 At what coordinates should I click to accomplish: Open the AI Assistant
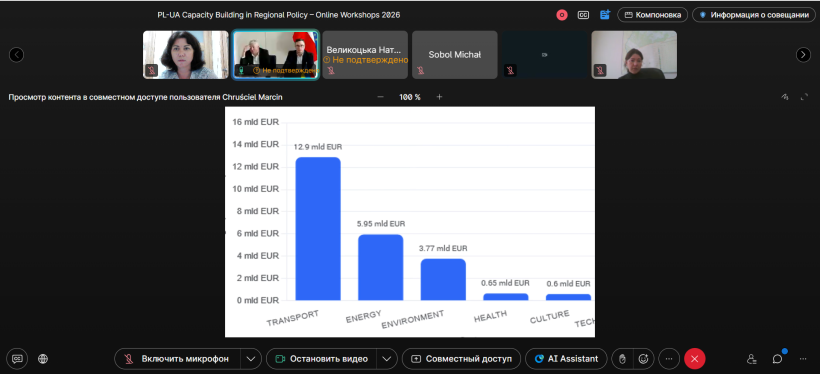(x=566, y=359)
